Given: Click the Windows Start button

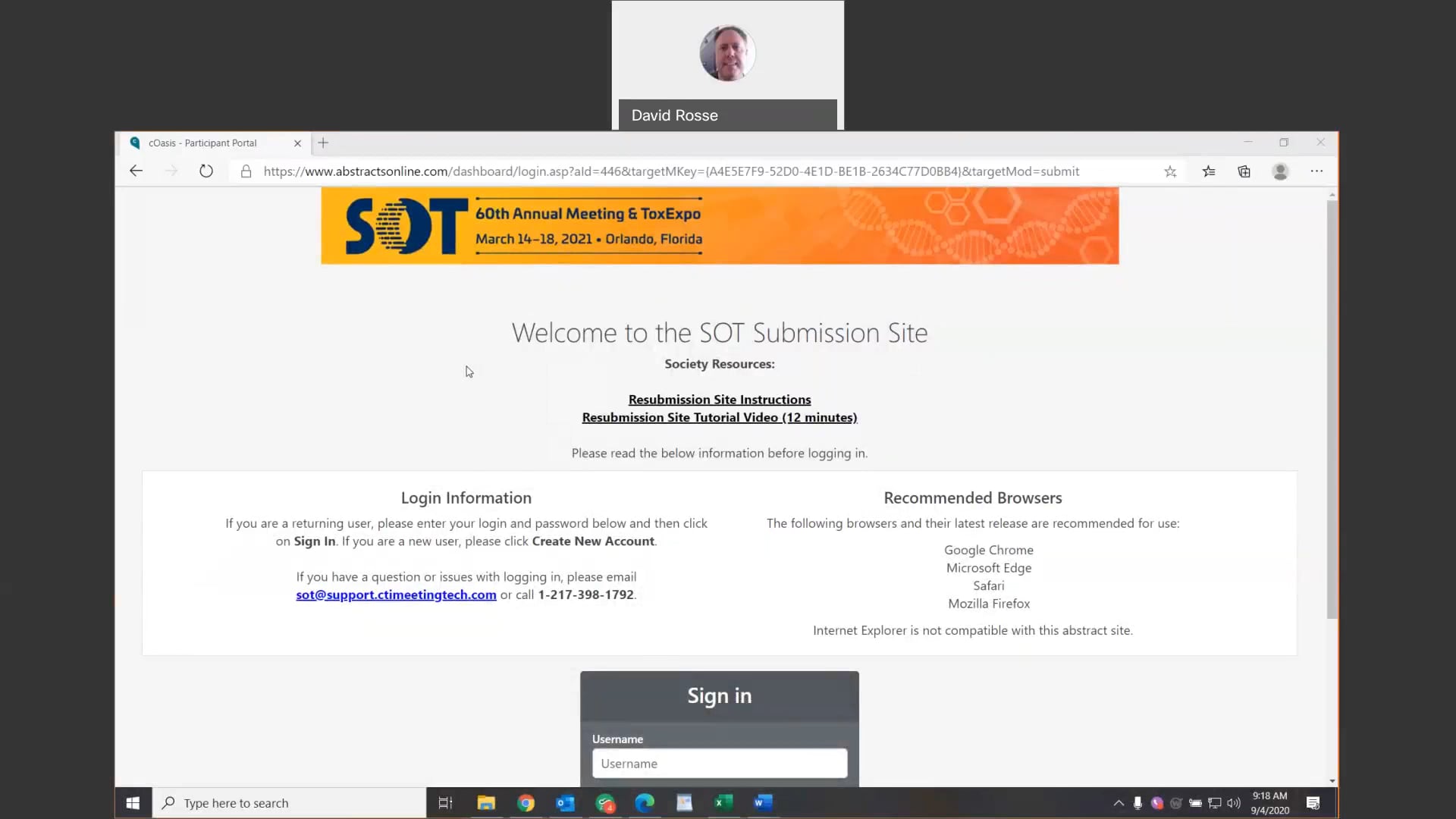Looking at the screenshot, I should [x=132, y=802].
